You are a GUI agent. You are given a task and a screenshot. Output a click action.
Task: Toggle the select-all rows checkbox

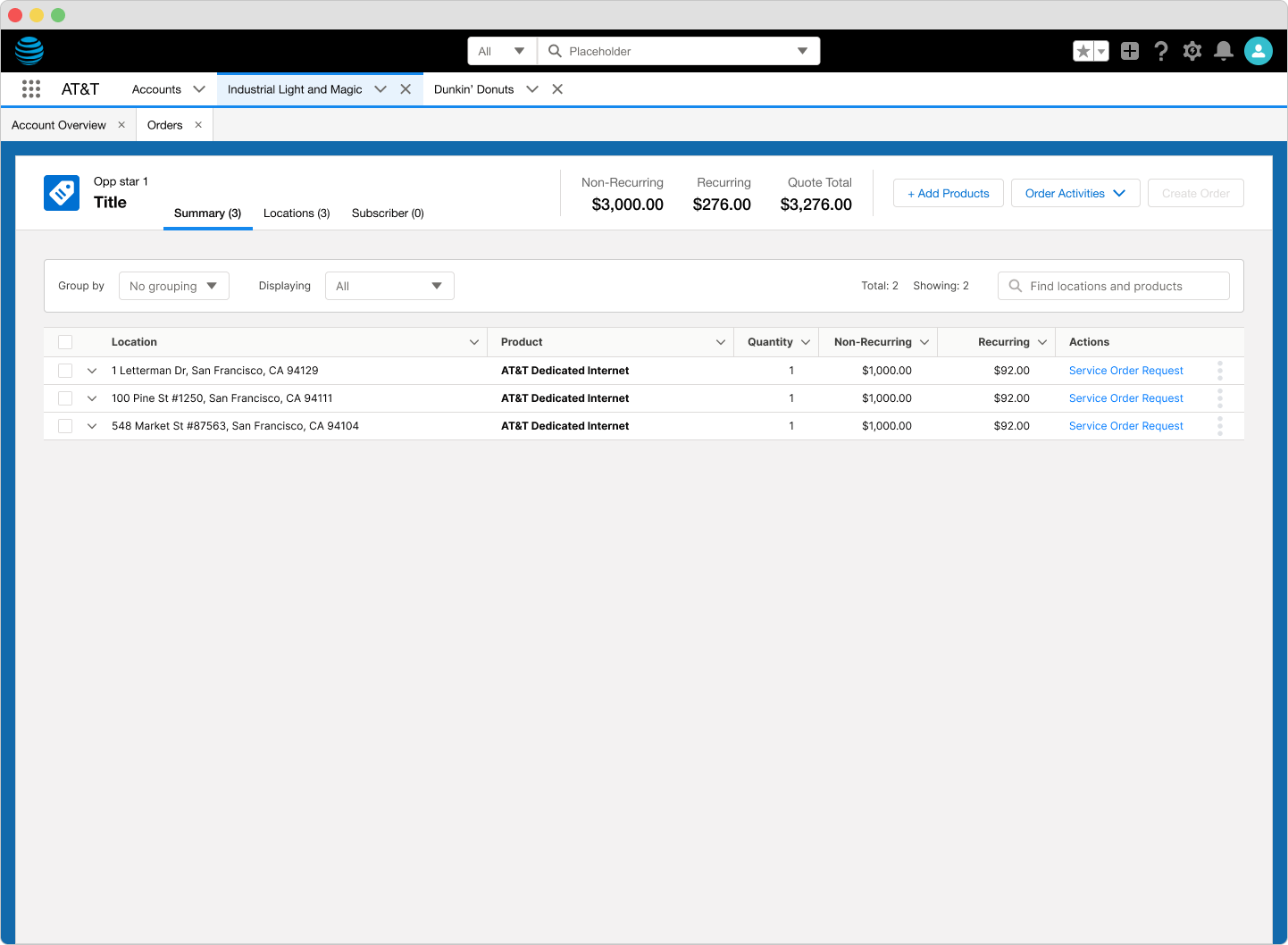[65, 342]
